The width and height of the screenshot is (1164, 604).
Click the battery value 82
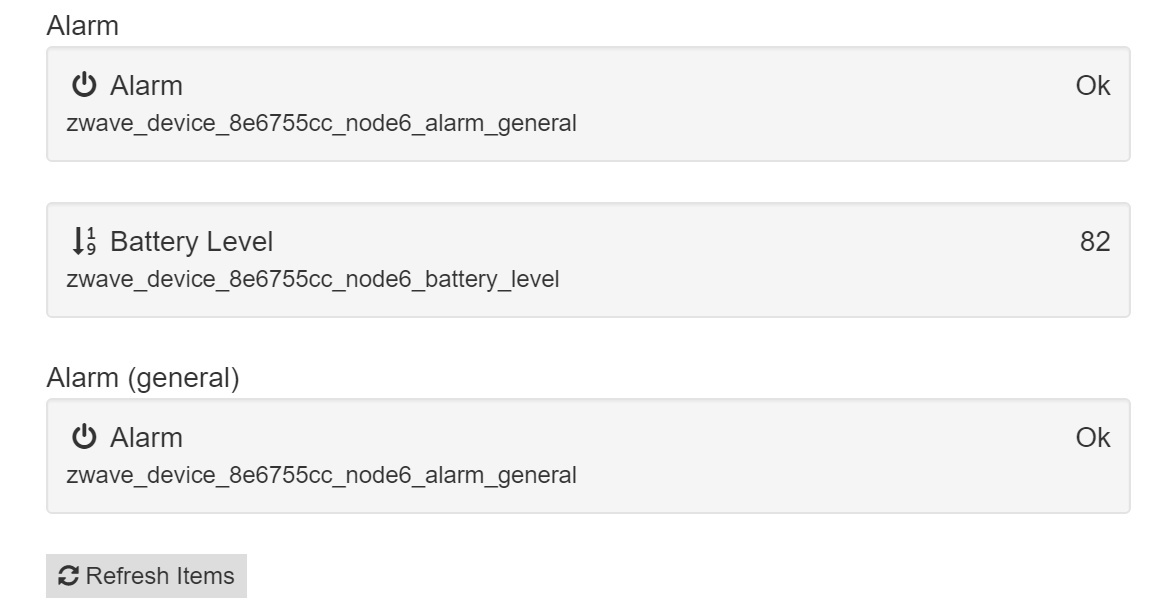tap(1095, 242)
